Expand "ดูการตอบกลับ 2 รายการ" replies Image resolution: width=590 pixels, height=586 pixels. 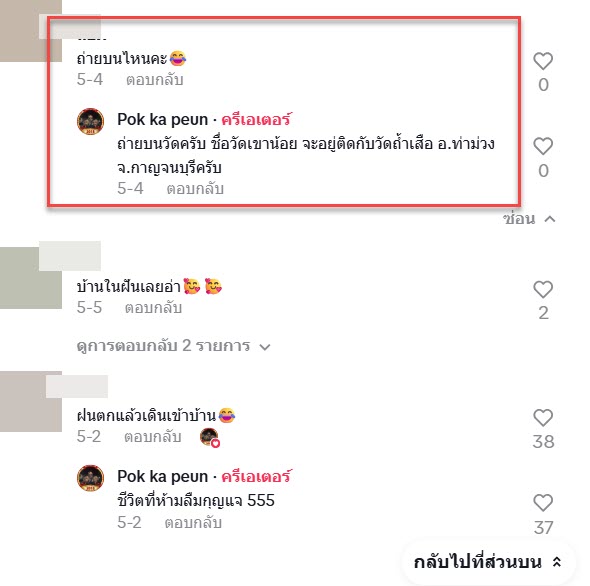[x=173, y=346]
